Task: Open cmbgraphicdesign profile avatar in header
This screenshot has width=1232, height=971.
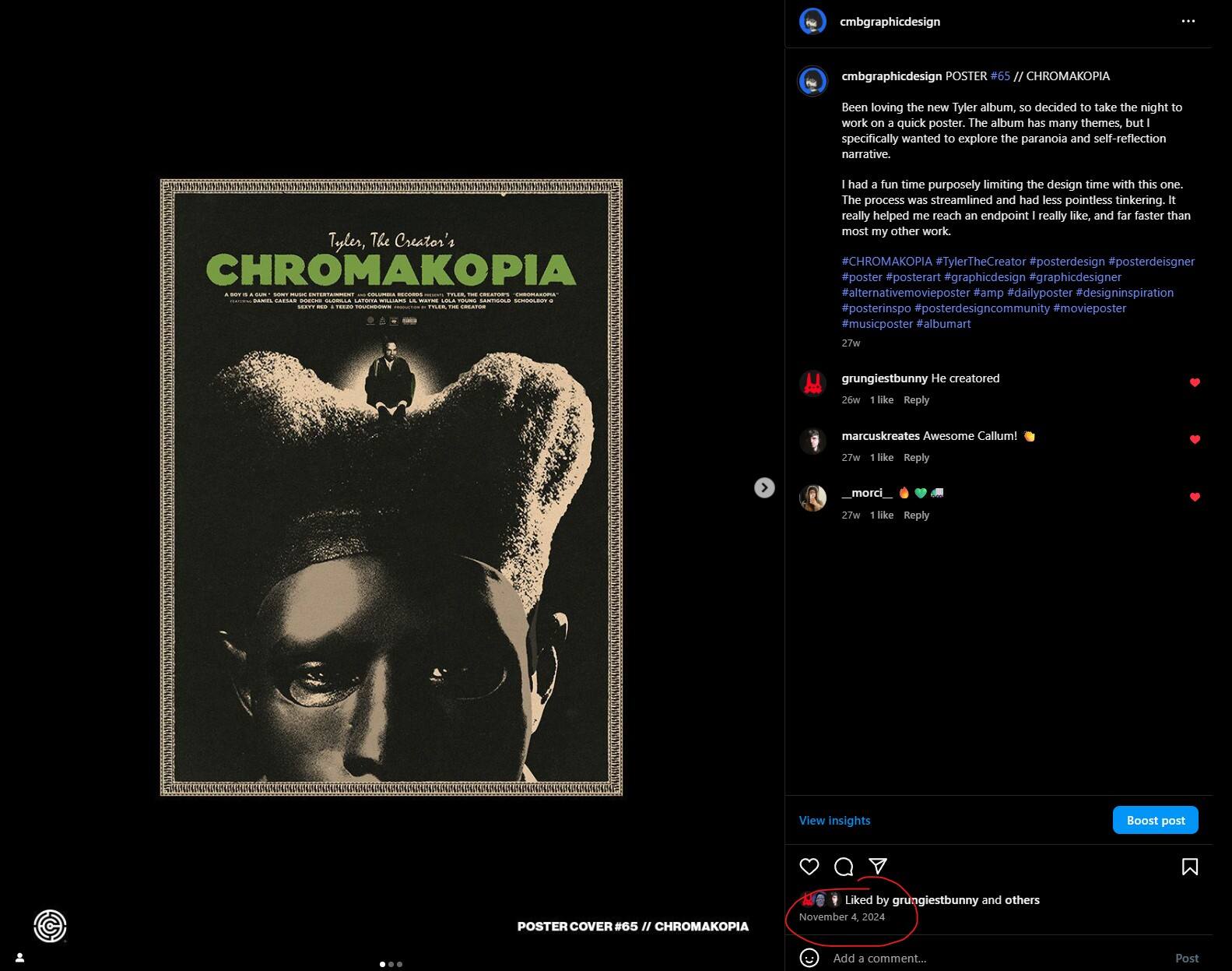Action: [x=813, y=22]
